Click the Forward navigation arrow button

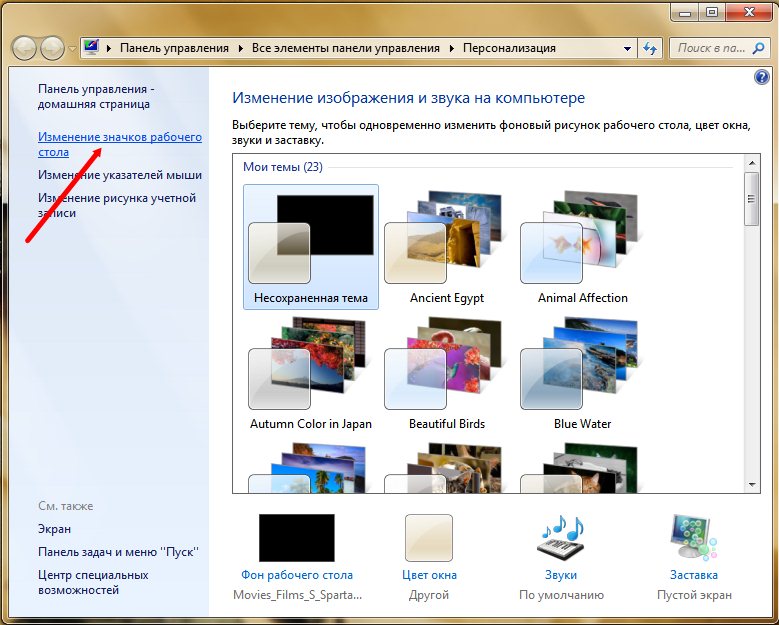[x=52, y=48]
